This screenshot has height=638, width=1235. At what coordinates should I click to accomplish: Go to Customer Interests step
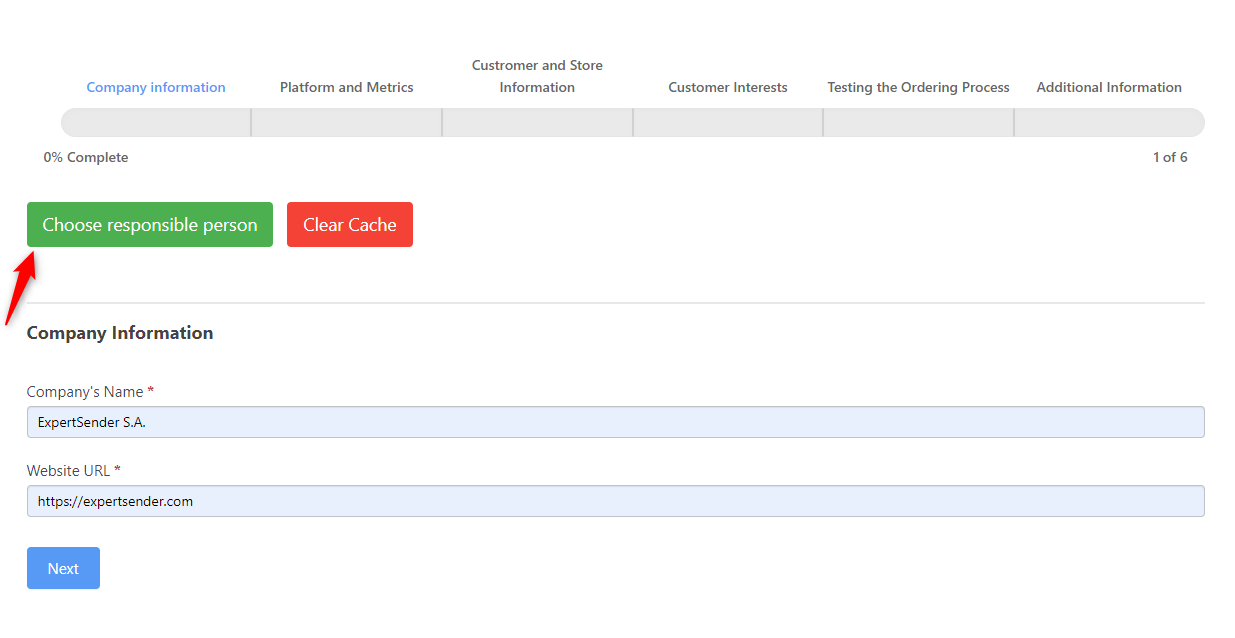pos(728,87)
